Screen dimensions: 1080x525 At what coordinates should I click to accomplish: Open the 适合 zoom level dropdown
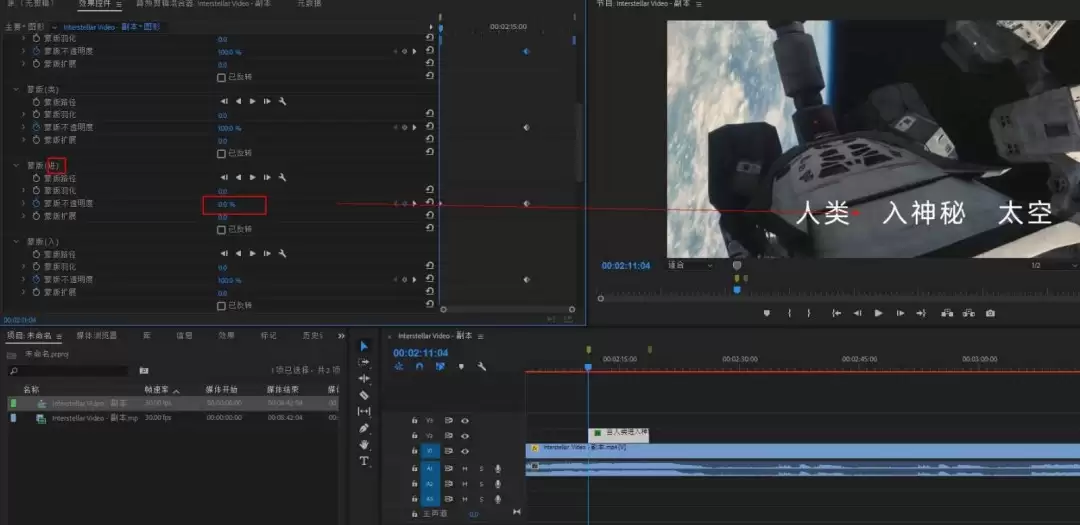tap(690, 265)
